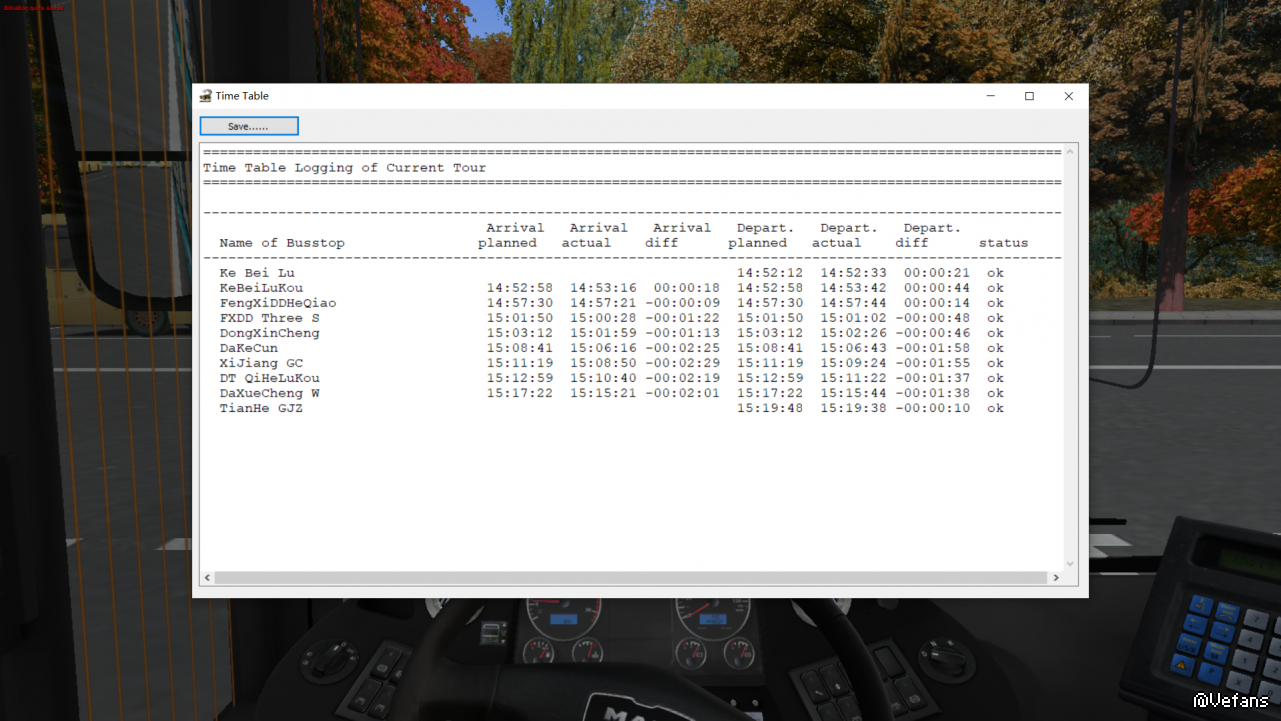The width and height of the screenshot is (1281, 721).
Task: Click the actual departure time '15:01:02'
Action: coord(854,318)
